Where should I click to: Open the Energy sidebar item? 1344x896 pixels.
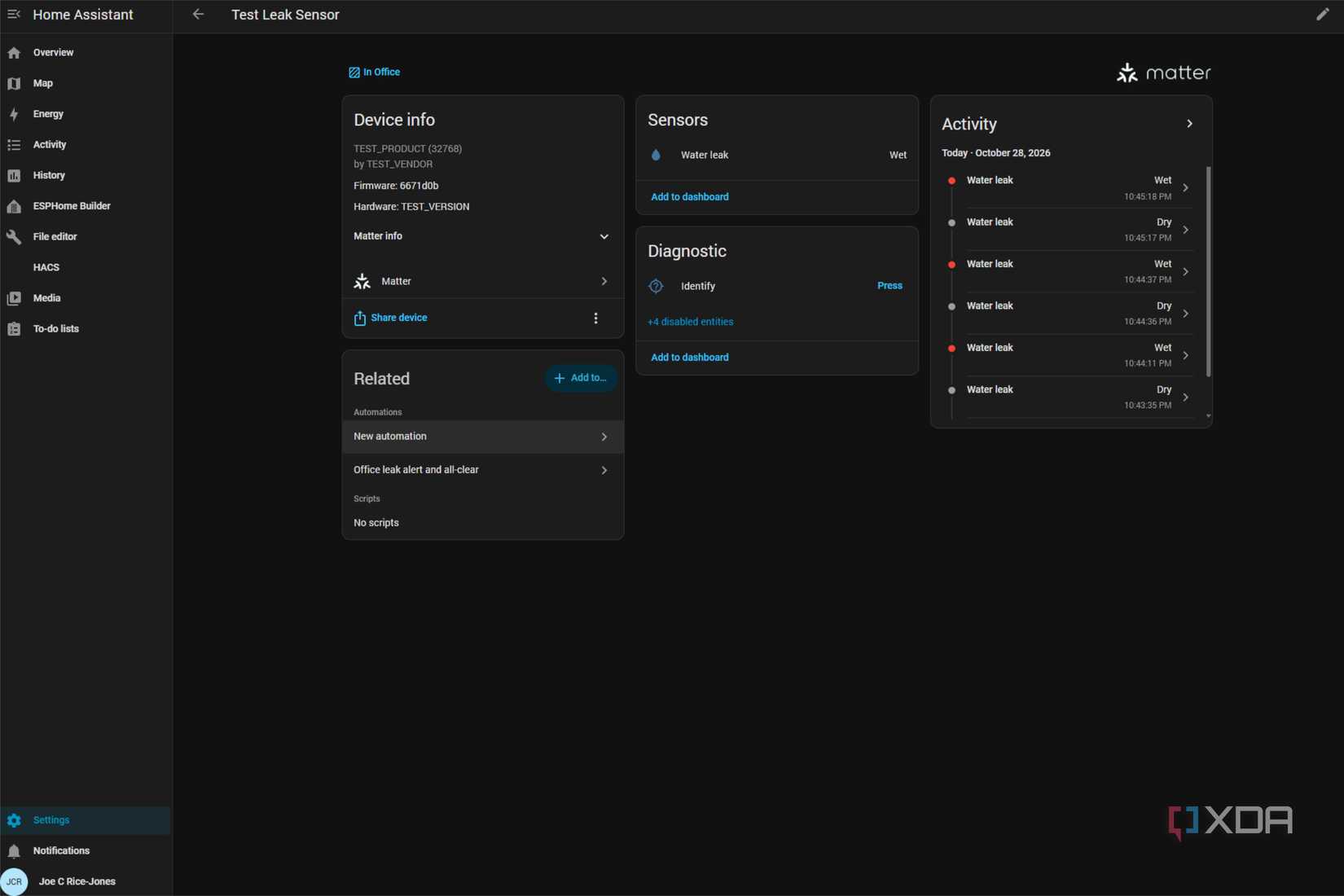(x=86, y=114)
